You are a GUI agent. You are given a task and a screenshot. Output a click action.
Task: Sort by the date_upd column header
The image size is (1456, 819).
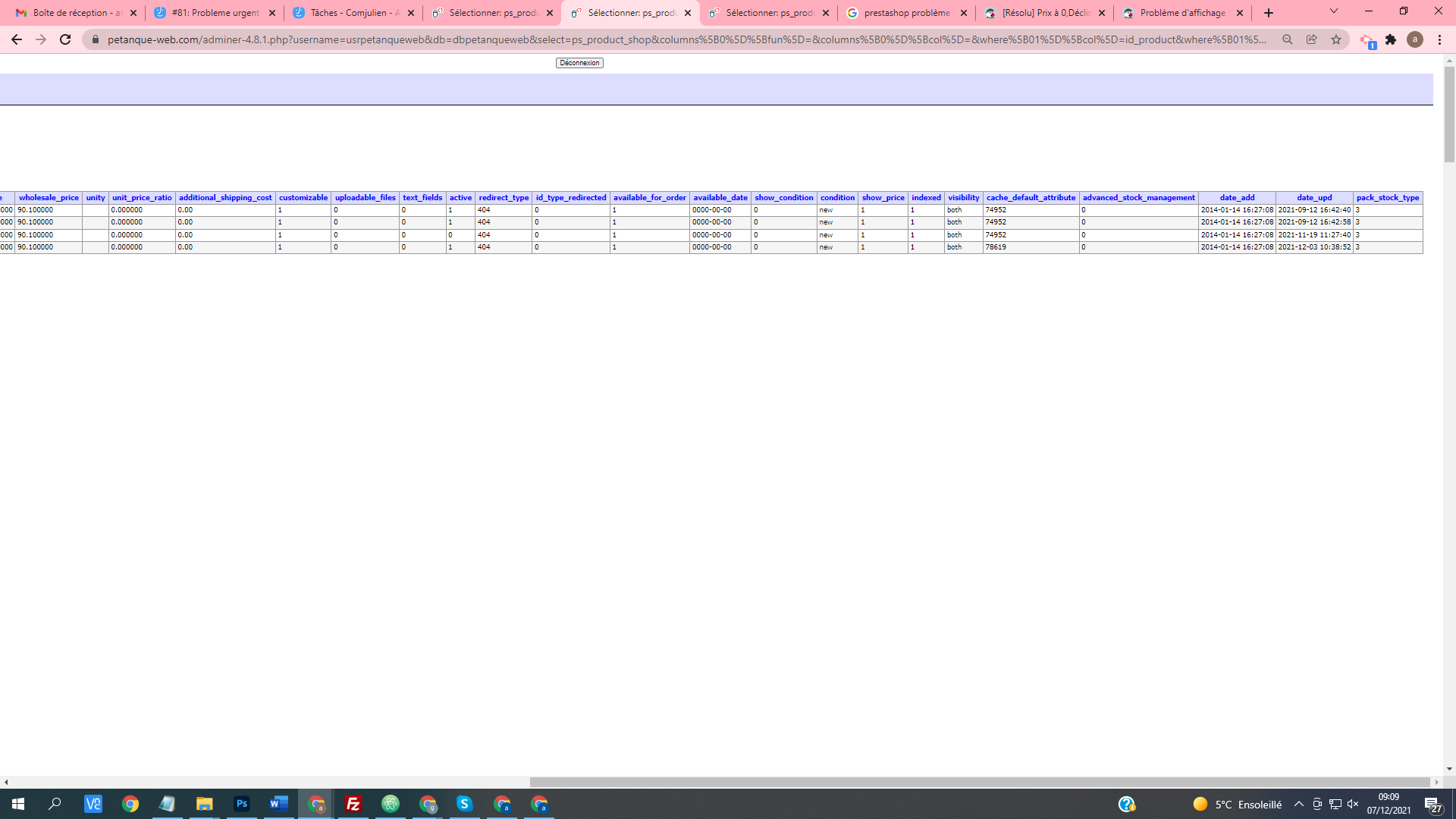(1314, 198)
